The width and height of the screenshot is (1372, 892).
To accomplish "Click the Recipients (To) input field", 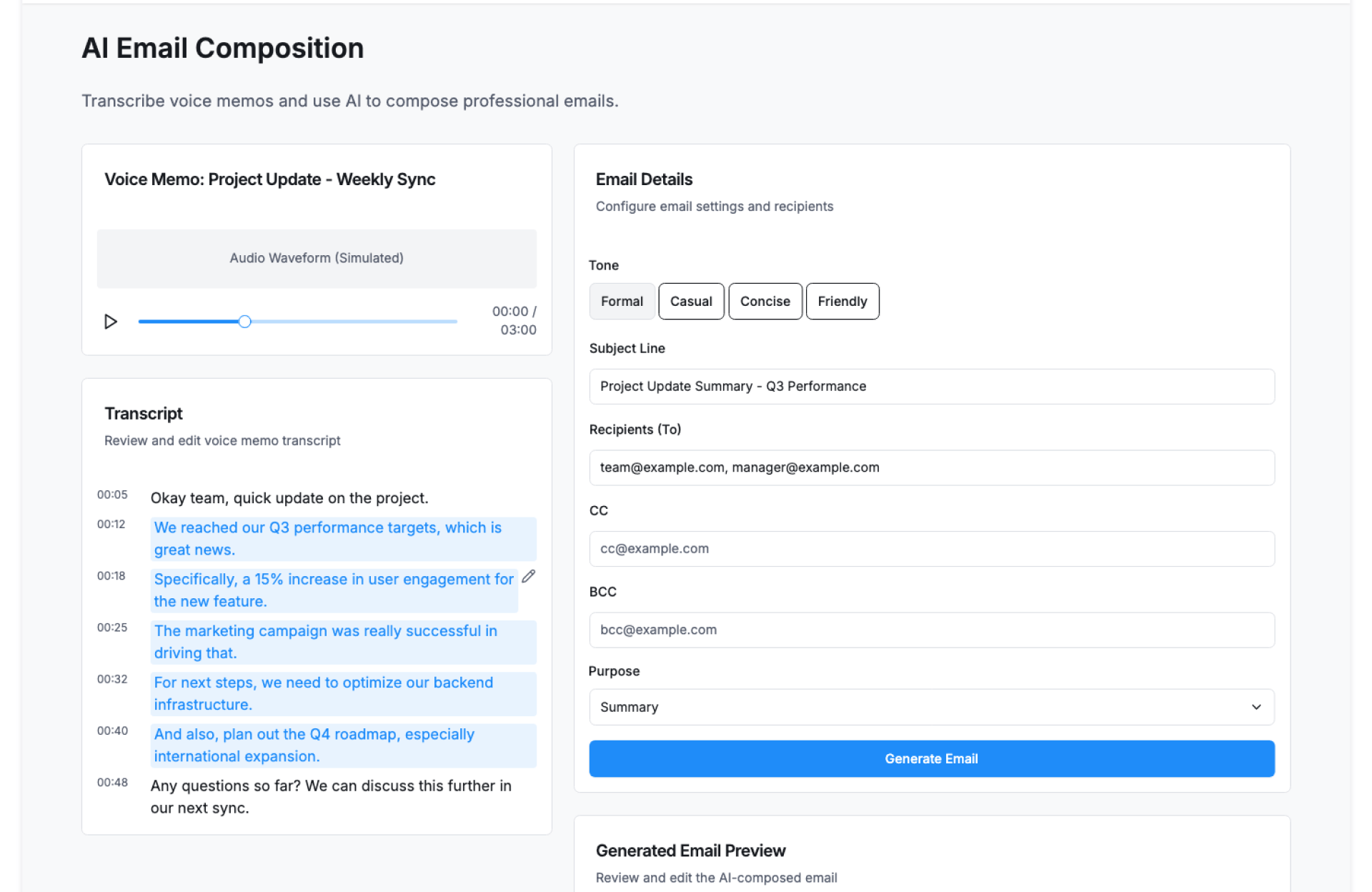I will (x=930, y=468).
